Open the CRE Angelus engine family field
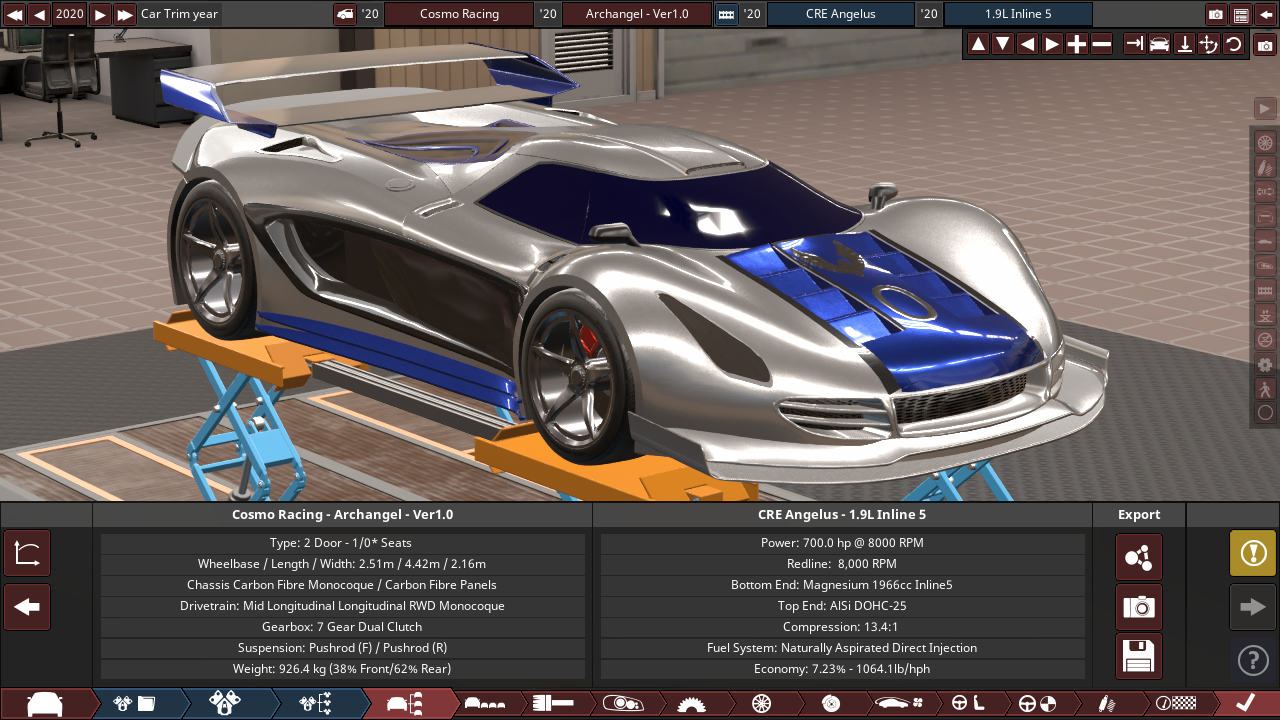1280x720 pixels. [x=840, y=14]
